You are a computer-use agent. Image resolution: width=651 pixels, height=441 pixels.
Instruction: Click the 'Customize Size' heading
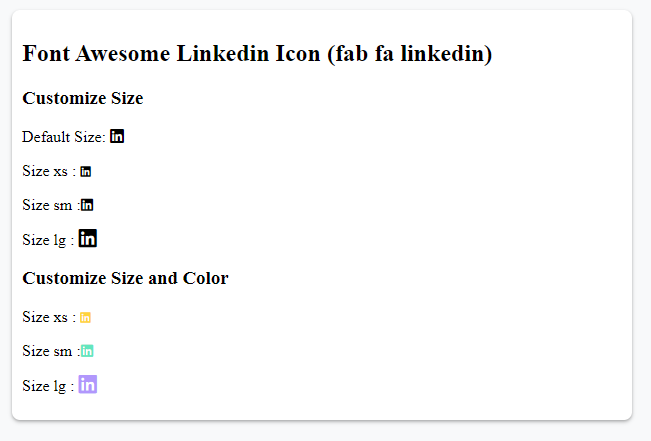coord(82,98)
